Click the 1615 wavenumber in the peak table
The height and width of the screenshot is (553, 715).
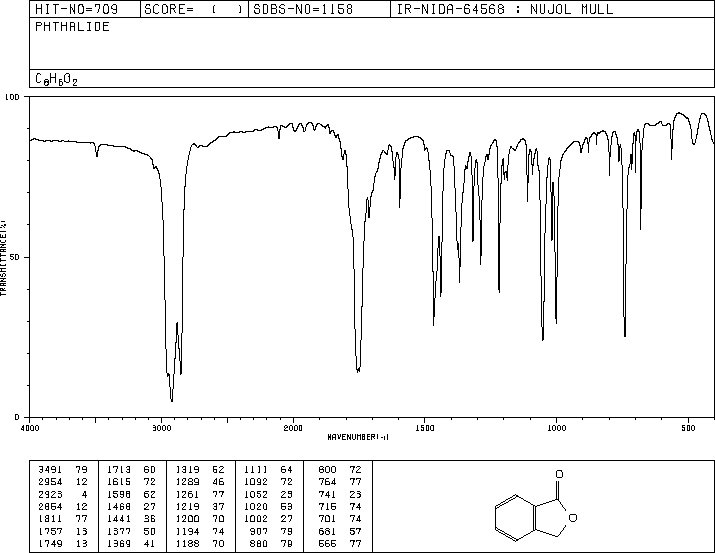tap(119, 482)
